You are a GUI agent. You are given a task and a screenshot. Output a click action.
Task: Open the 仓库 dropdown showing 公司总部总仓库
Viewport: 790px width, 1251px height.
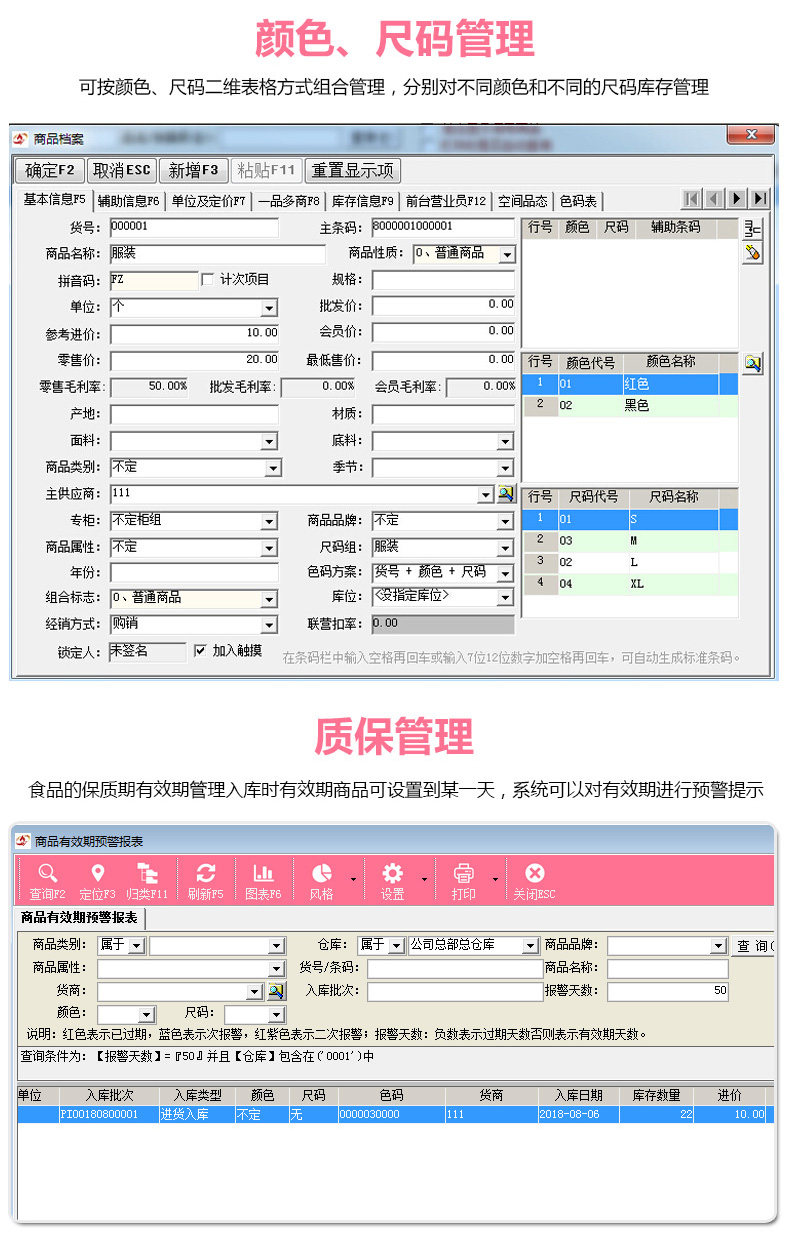[x=530, y=946]
